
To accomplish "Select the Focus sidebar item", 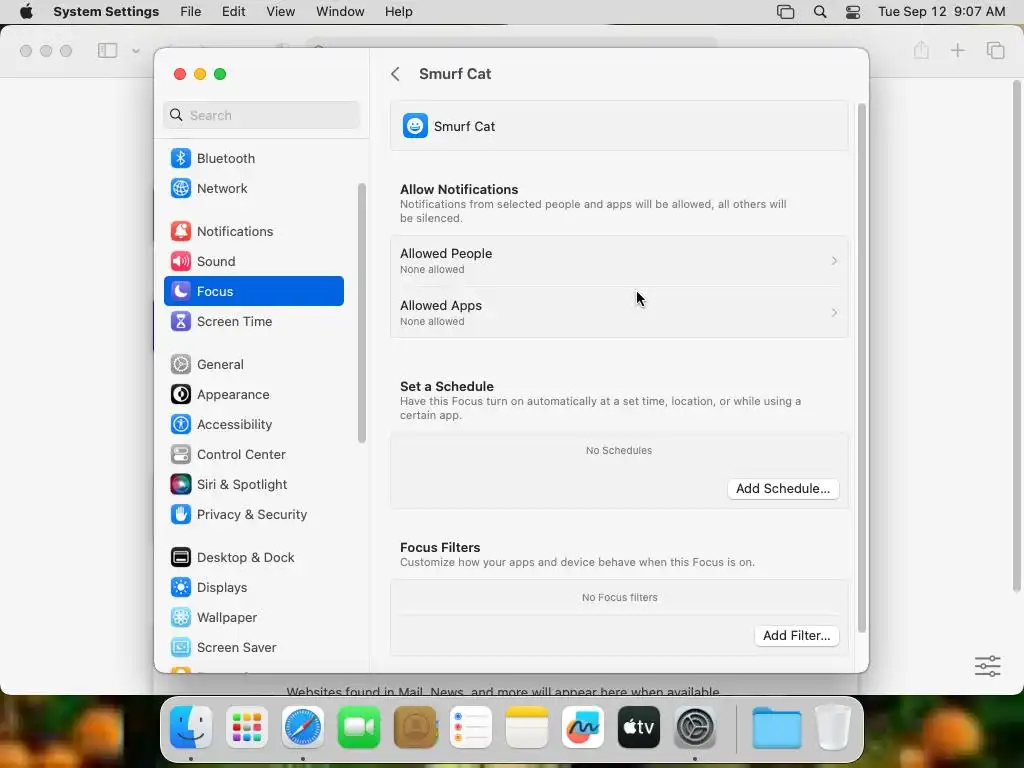I will click(x=253, y=291).
